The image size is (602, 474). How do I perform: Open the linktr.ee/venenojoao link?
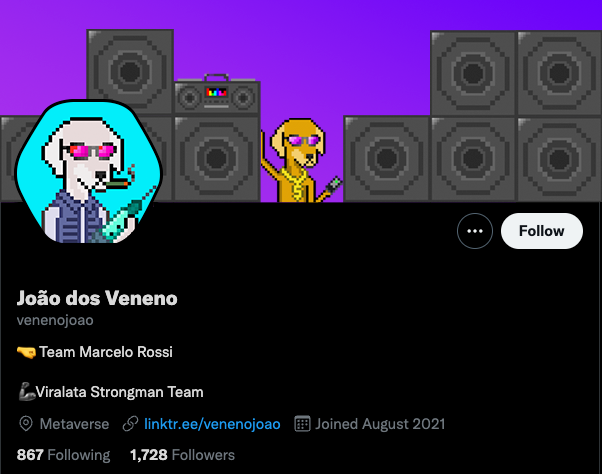[x=212, y=424]
